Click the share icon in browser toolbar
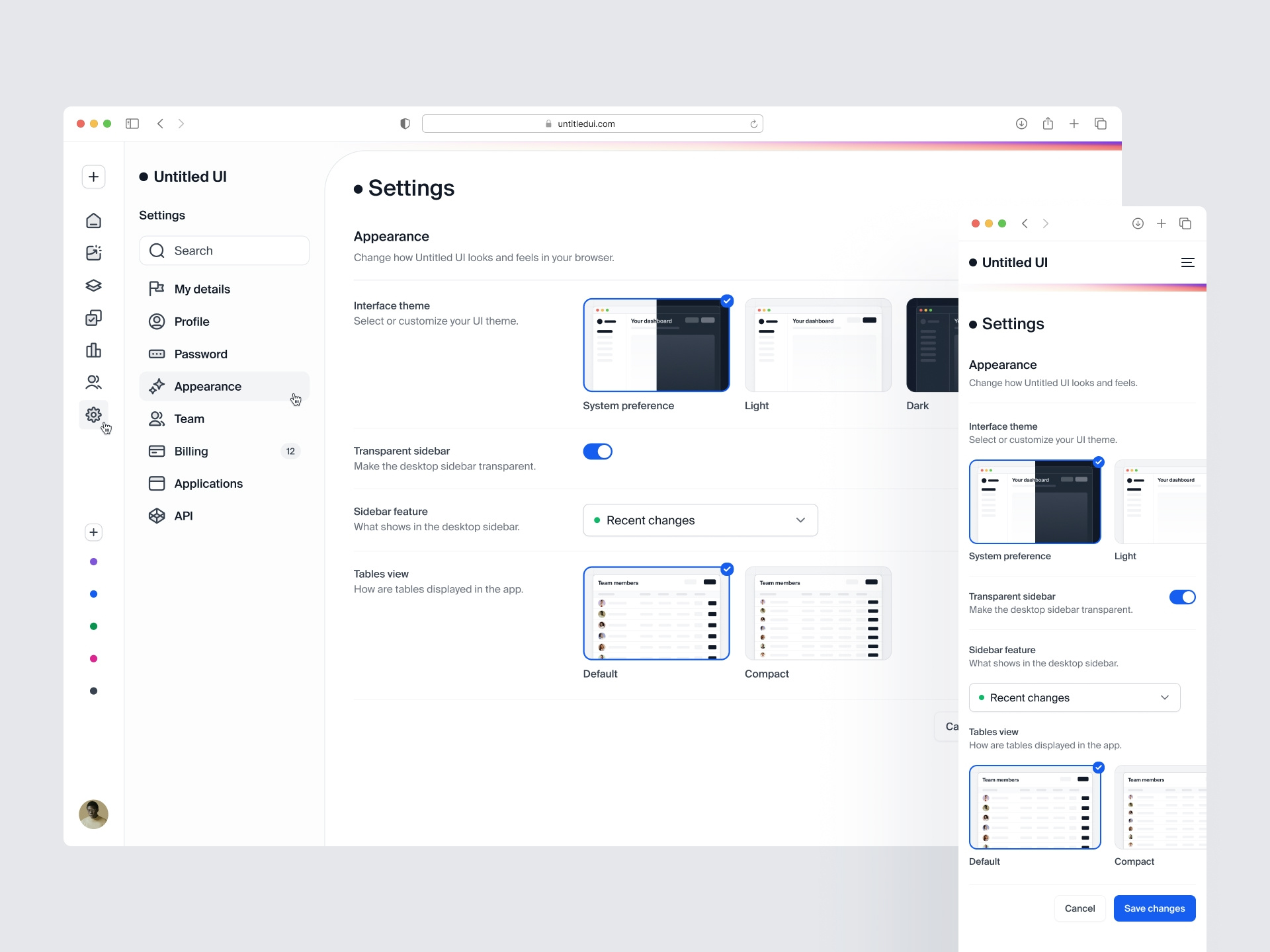 pyautogui.click(x=1048, y=124)
